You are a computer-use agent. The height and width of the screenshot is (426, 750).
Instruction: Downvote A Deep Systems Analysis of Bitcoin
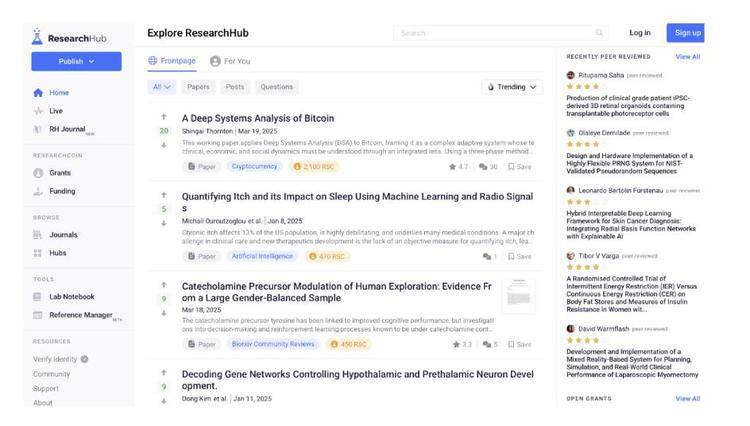coord(164,145)
